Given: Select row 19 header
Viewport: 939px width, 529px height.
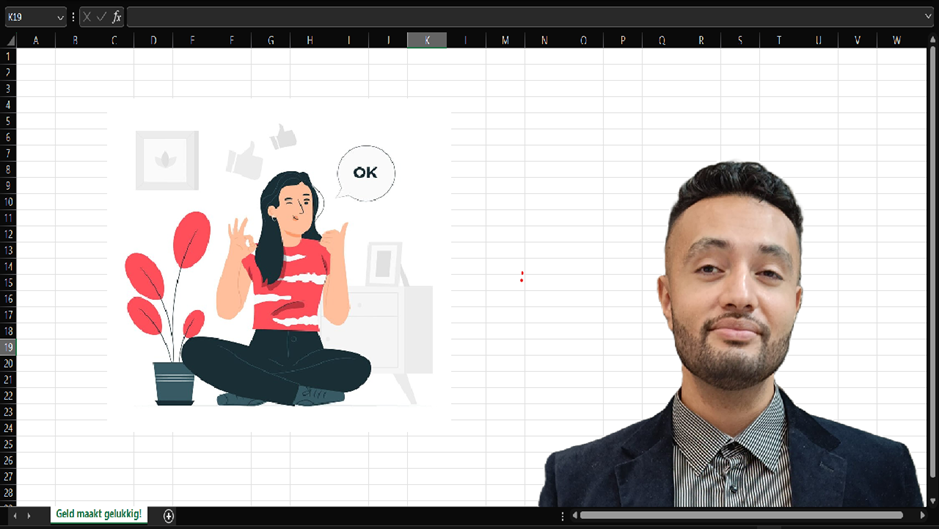Looking at the screenshot, I should pyautogui.click(x=8, y=347).
